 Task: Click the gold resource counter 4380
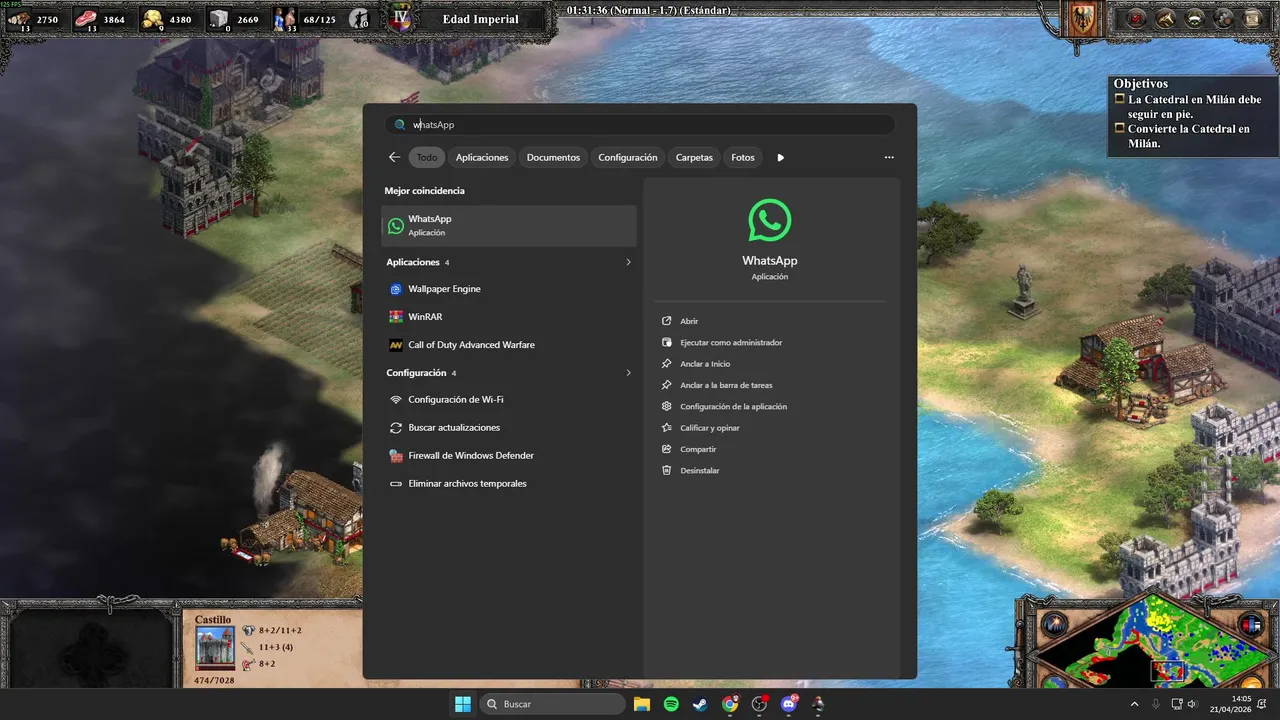coord(167,19)
